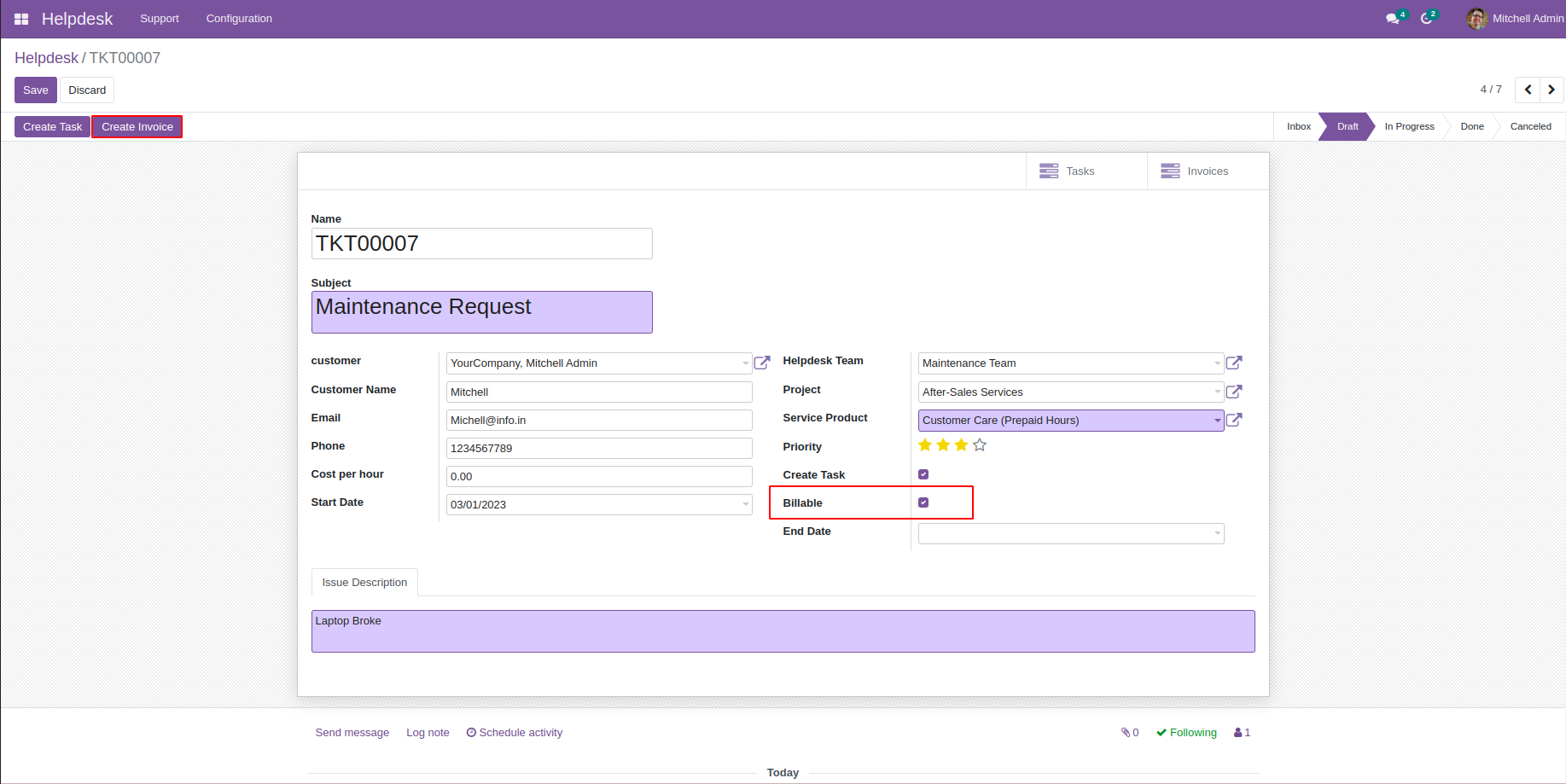Switch to Issue Description tab
Viewport: 1566px width, 784px height.
coord(364,583)
